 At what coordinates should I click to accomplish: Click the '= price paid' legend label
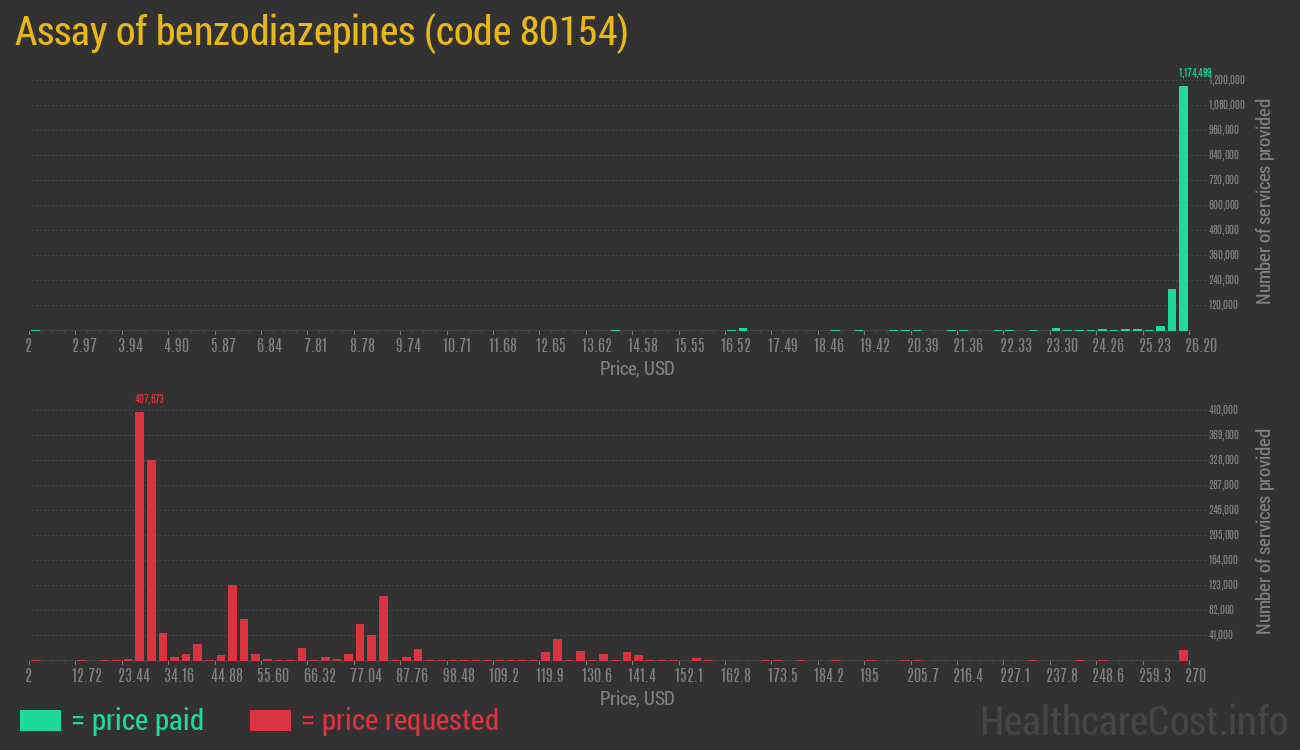coord(138,720)
